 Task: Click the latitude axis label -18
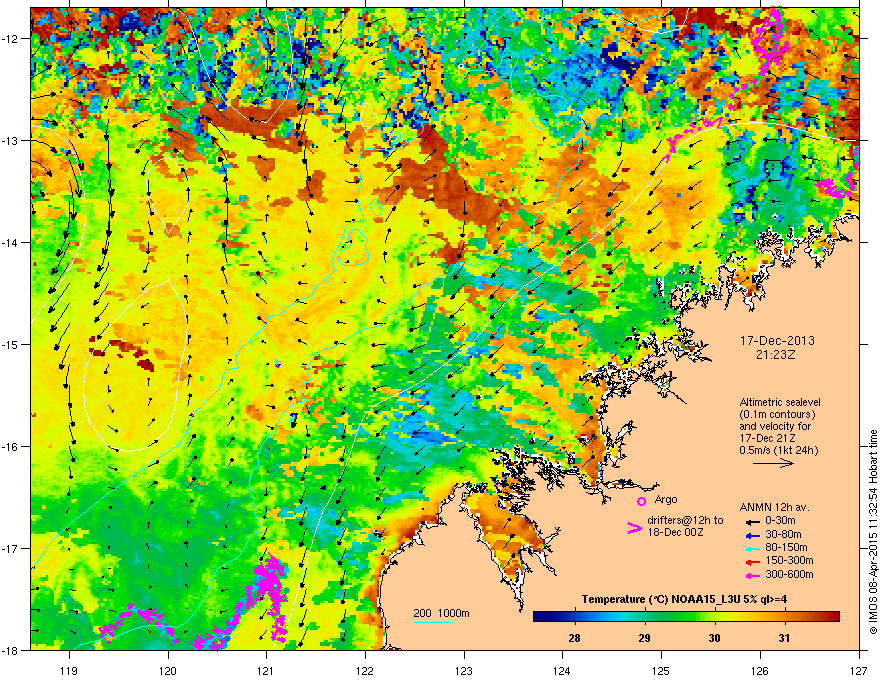pyautogui.click(x=10, y=650)
